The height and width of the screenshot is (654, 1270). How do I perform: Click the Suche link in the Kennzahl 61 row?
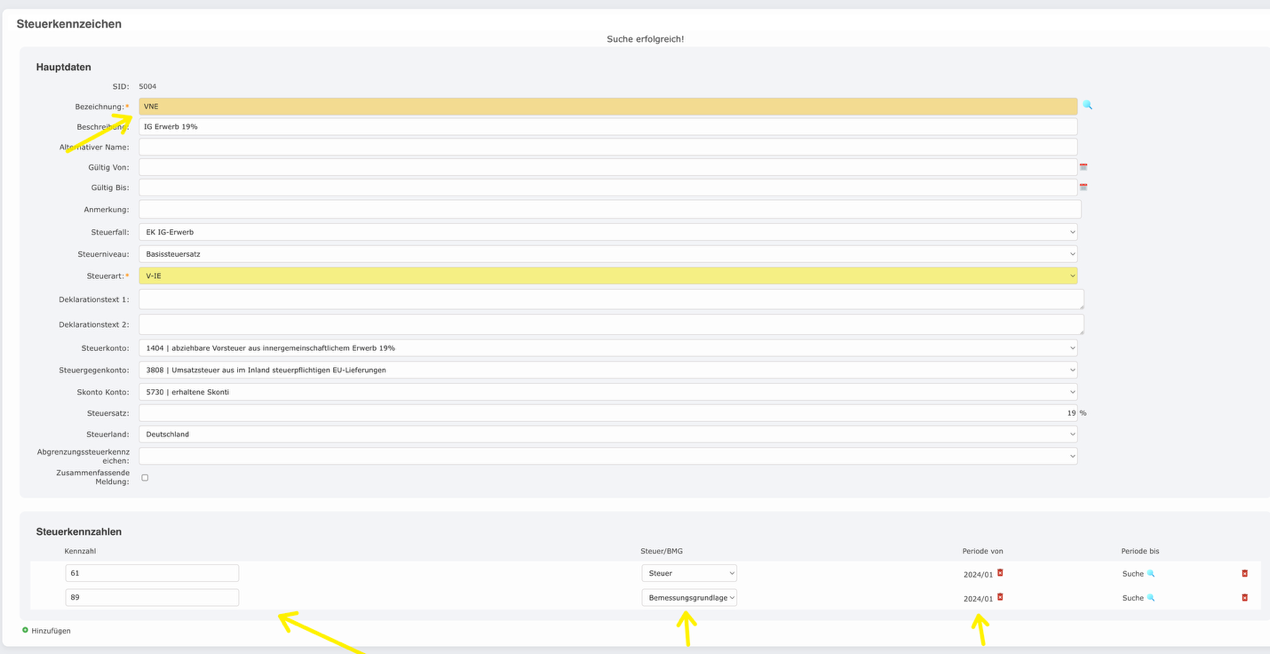click(x=1132, y=574)
